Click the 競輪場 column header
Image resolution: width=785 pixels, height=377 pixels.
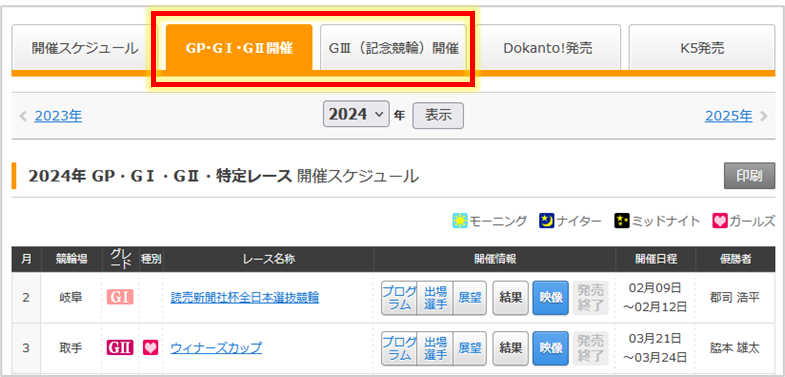point(72,259)
